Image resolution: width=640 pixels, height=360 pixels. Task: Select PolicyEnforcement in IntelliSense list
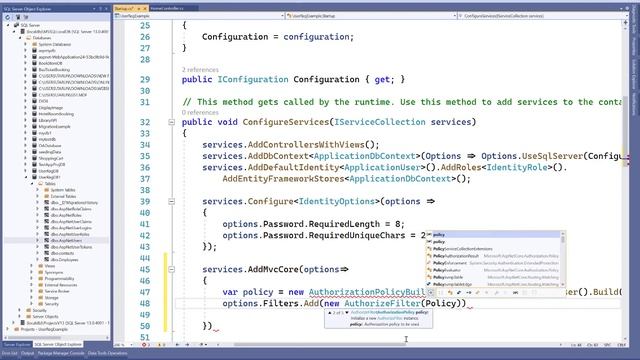493,263
